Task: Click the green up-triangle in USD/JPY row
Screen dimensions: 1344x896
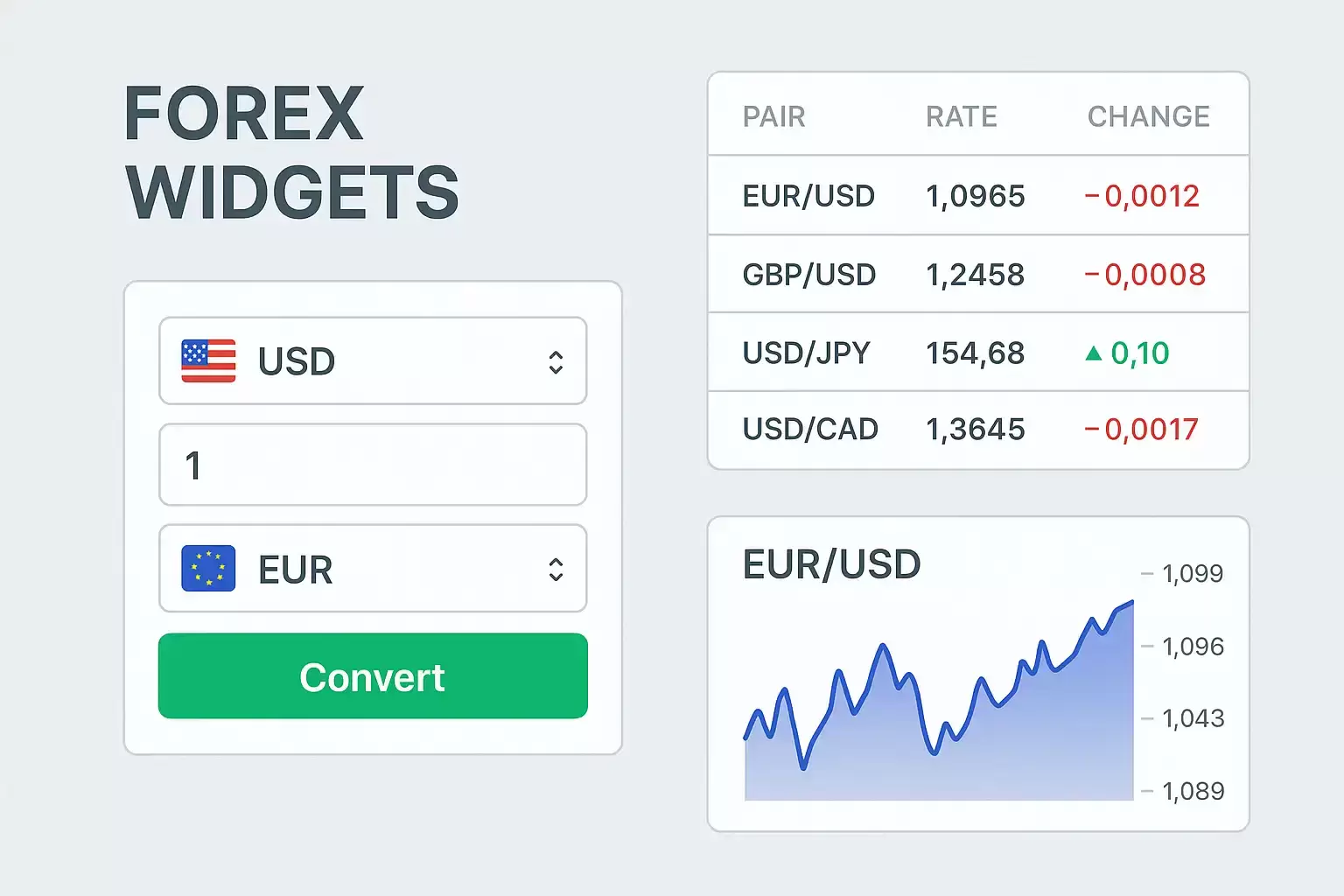Action: click(1093, 353)
